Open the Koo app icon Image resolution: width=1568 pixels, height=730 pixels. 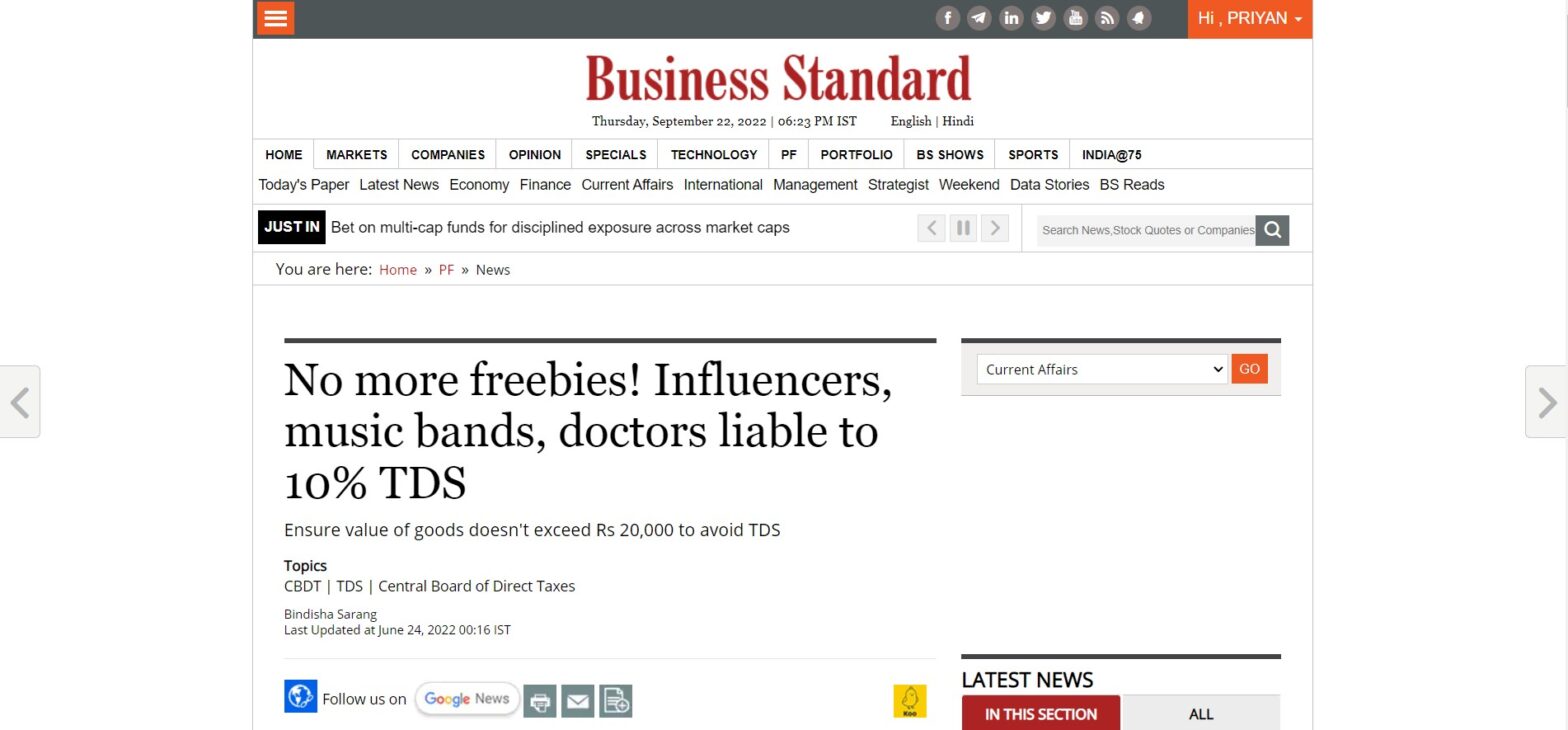click(910, 701)
